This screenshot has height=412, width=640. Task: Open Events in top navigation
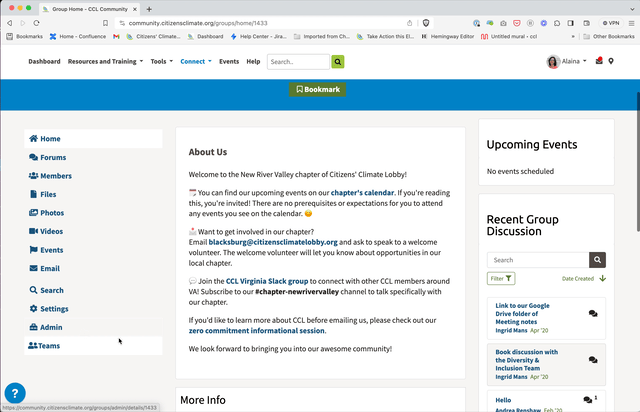click(229, 61)
